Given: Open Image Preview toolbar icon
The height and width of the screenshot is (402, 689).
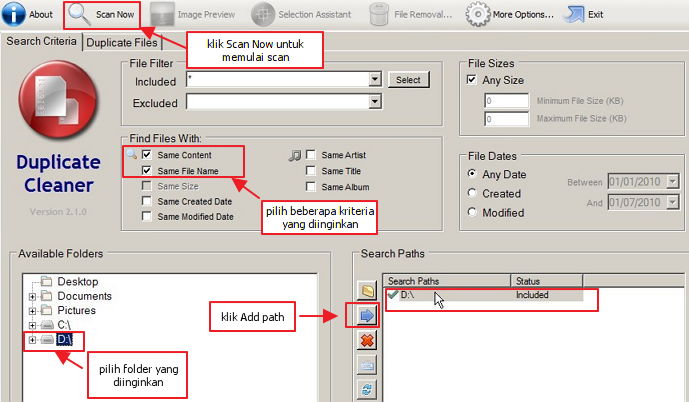Looking at the screenshot, I should pos(162,14).
